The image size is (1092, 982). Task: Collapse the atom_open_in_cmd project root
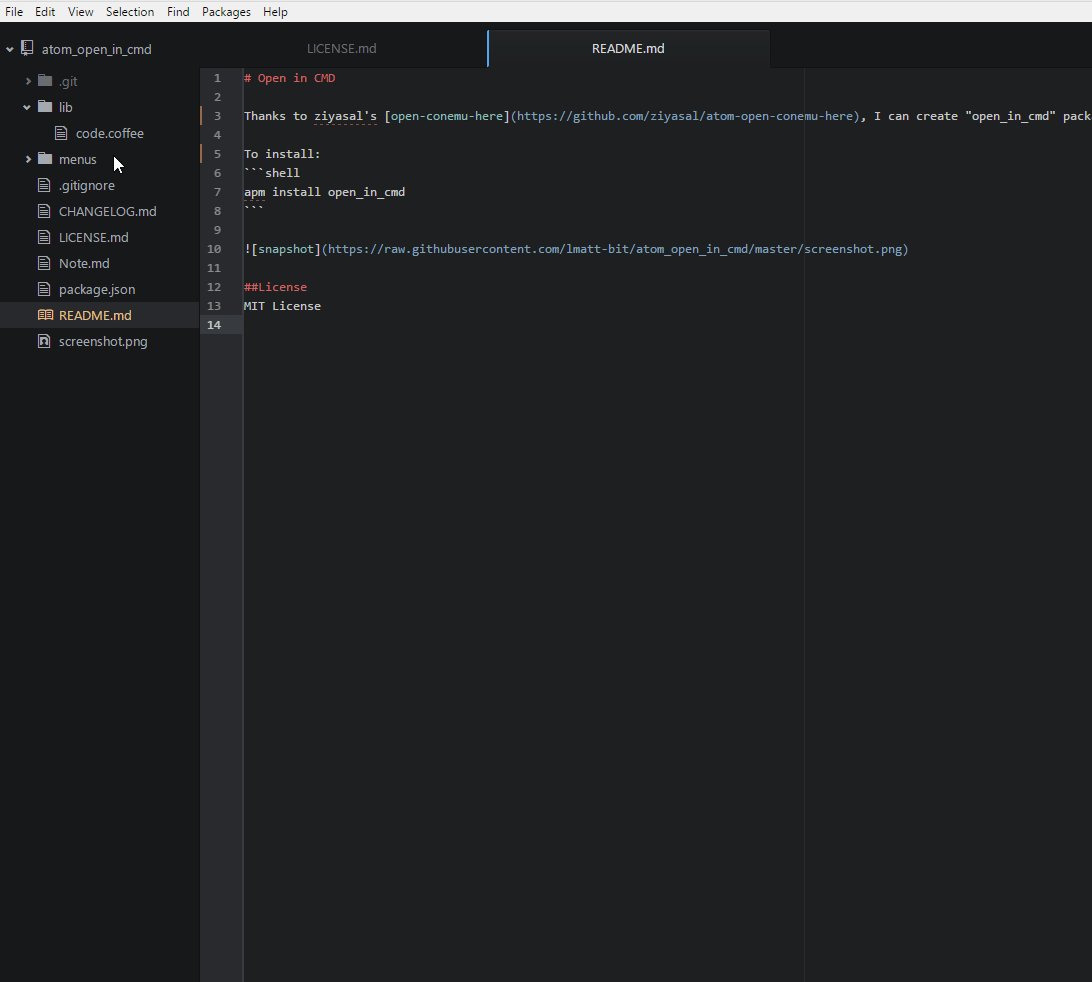tap(10, 49)
